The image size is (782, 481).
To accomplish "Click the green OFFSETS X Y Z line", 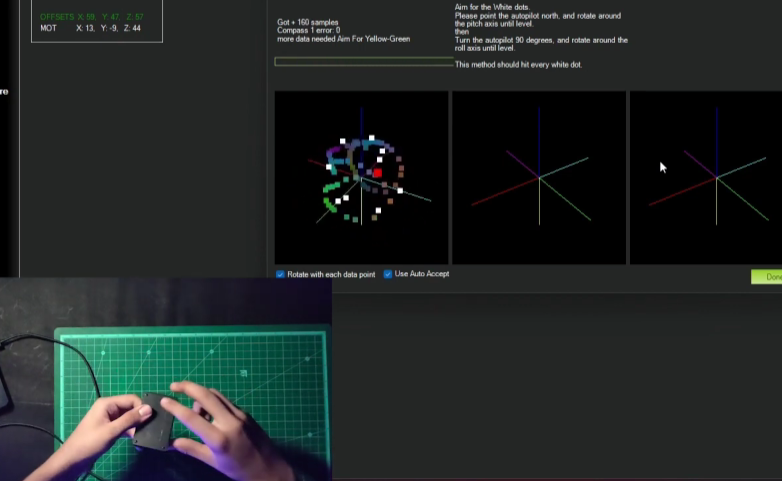I will [x=92, y=17].
